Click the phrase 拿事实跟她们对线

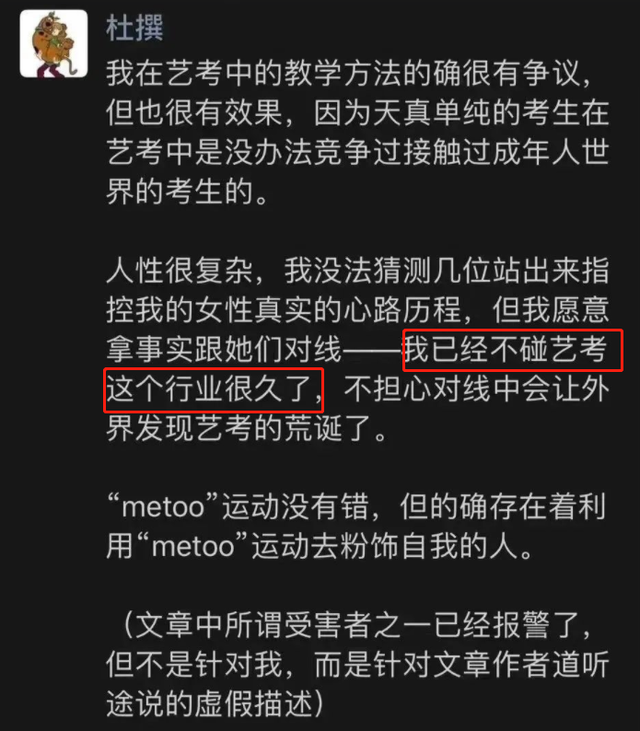224,349
